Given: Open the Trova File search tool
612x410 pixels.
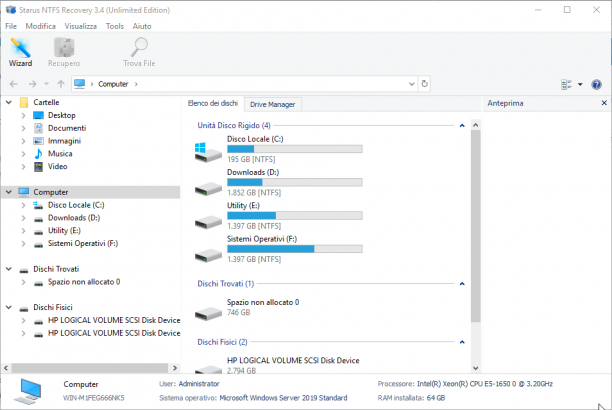Looking at the screenshot, I should tap(139, 52).
